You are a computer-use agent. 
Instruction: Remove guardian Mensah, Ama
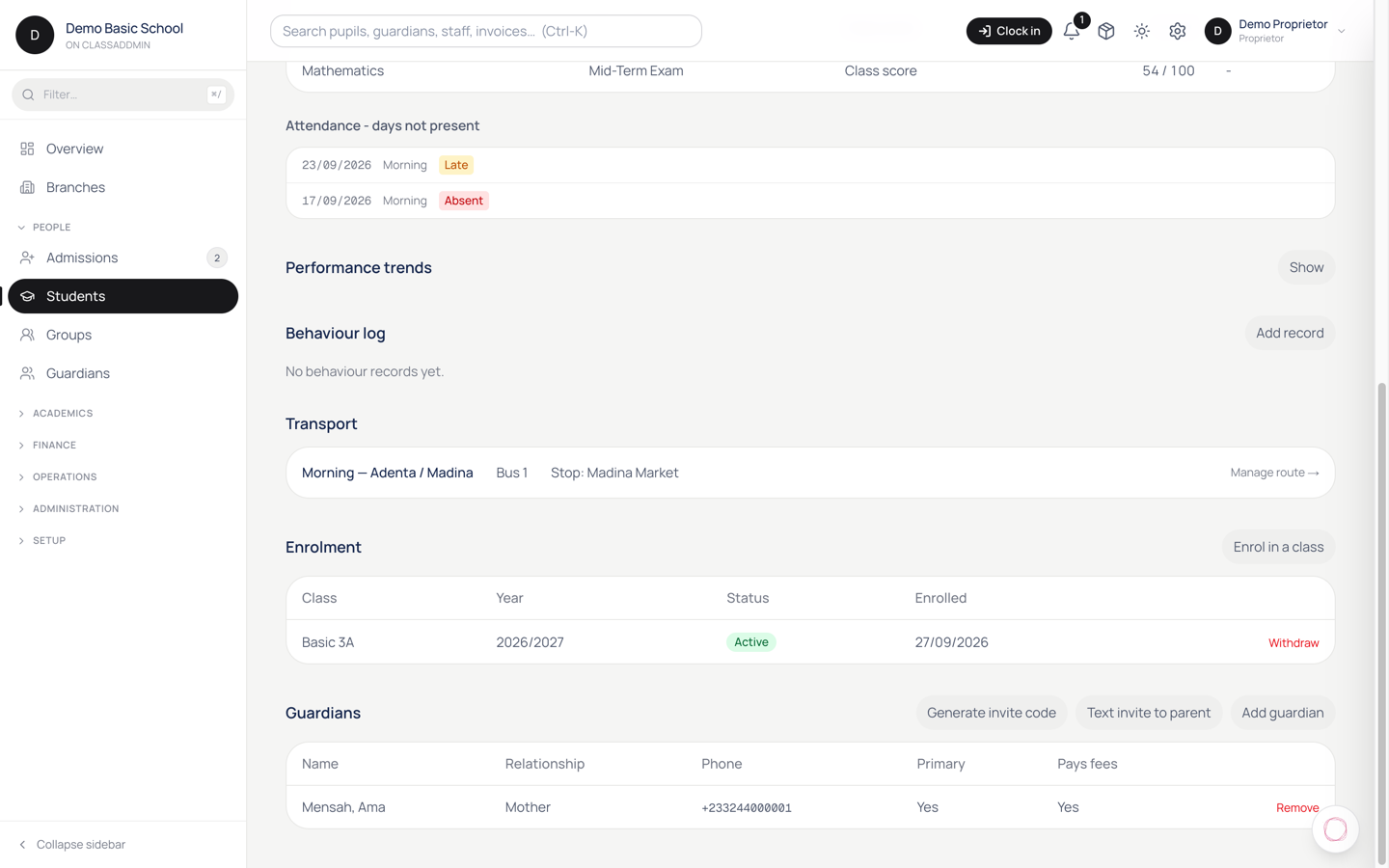click(1297, 808)
